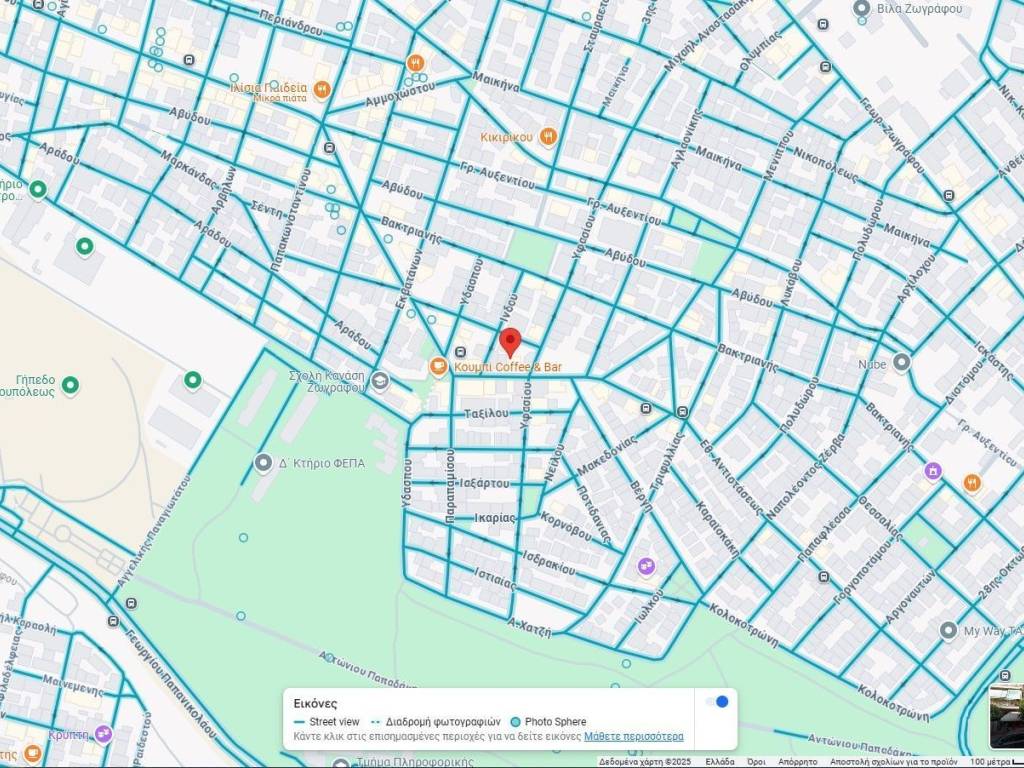Click the Nube place marker
1024x768 pixels.
coord(901,363)
